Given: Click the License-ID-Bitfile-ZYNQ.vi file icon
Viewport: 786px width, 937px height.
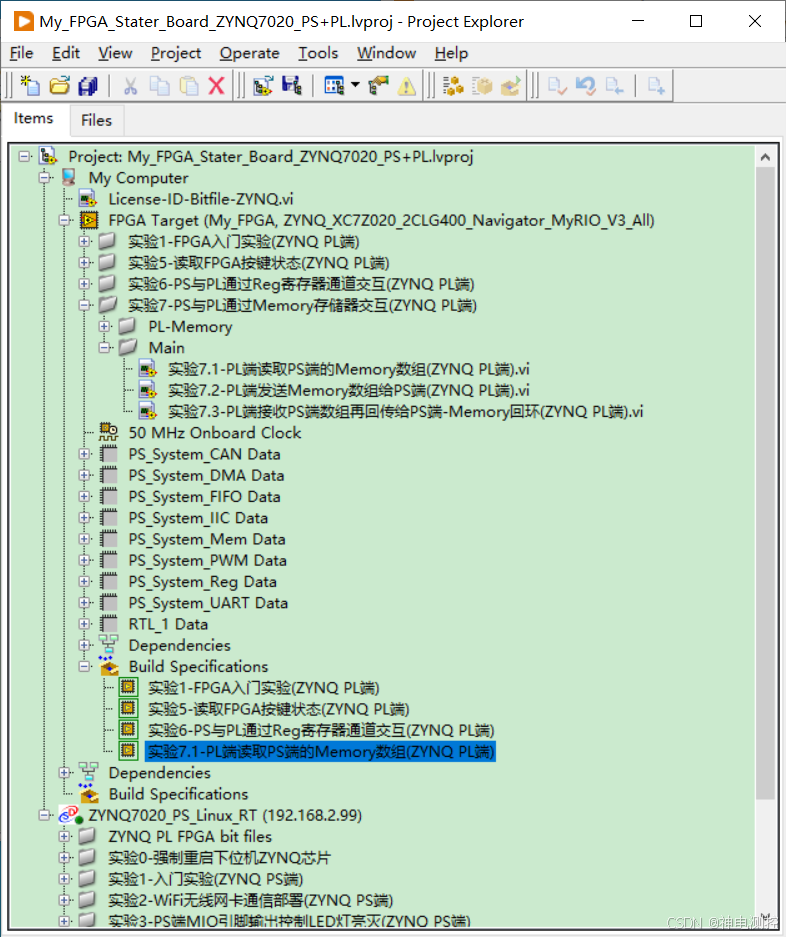Looking at the screenshot, I should point(88,199).
